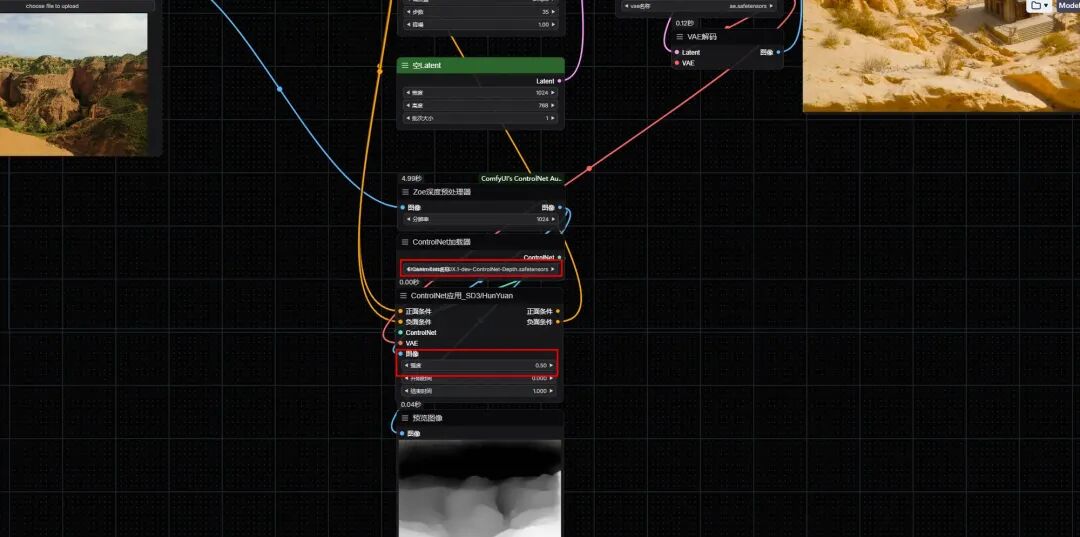Click 'choose file to upload' button
Screen dimensions: 1080x537
point(52,6)
